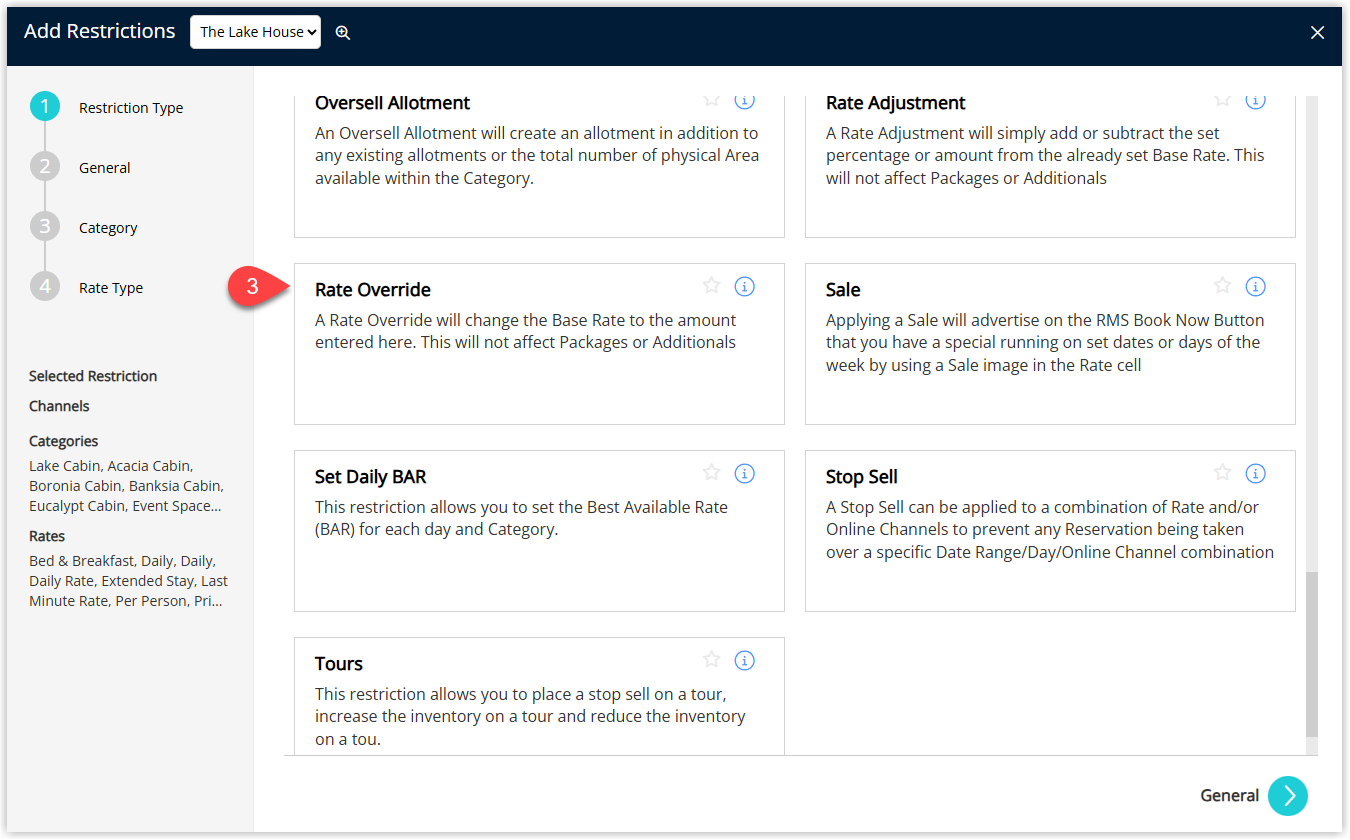Select the Sale restriction card

(1050, 344)
